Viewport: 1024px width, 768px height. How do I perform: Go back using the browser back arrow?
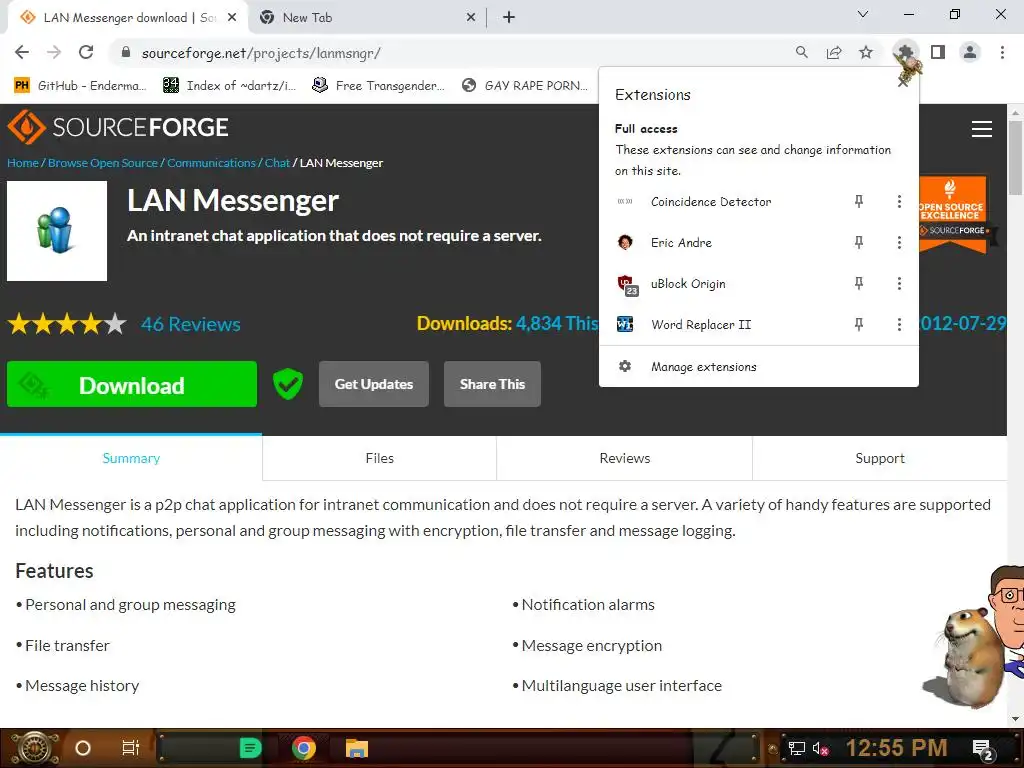tap(22, 52)
